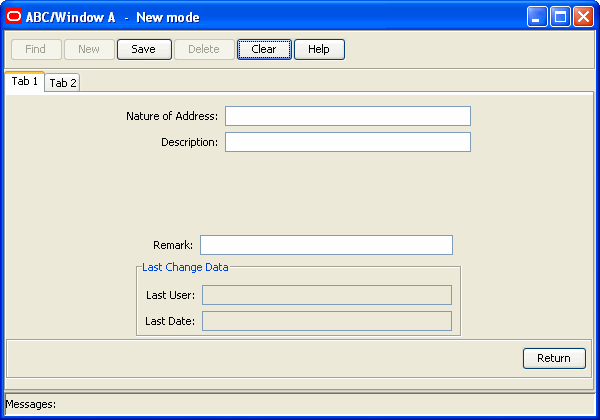The image size is (600, 420).
Task: Click into the Description text field
Action: tap(348, 142)
